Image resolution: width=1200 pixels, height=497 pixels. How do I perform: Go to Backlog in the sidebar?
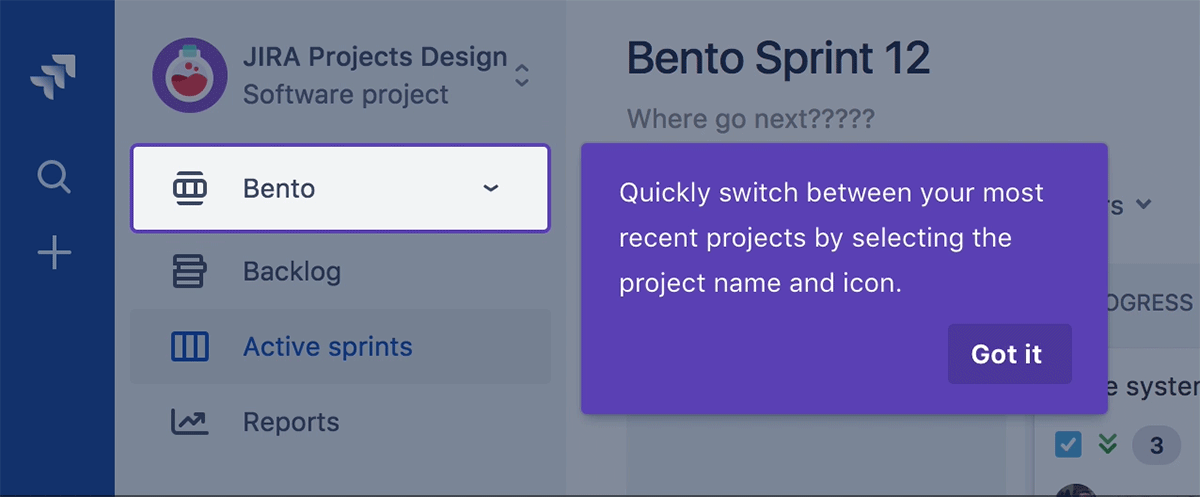click(292, 272)
